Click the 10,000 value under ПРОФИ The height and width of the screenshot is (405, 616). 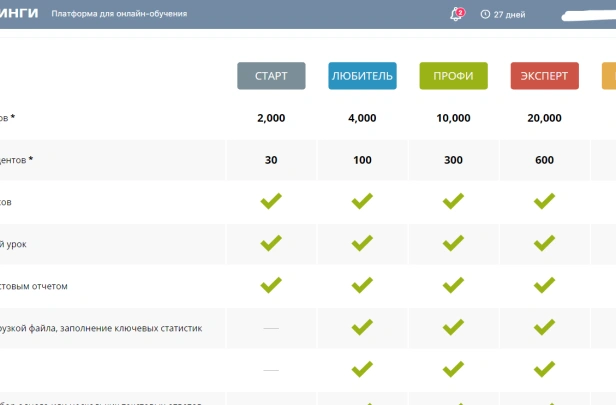(453, 118)
